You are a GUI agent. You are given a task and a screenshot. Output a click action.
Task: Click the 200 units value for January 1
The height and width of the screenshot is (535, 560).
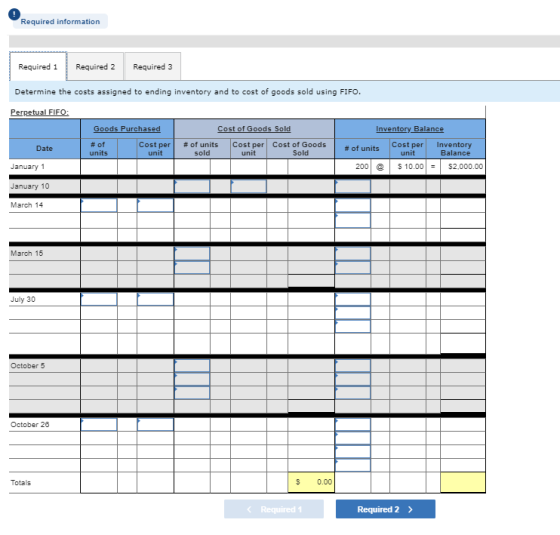tap(362, 167)
